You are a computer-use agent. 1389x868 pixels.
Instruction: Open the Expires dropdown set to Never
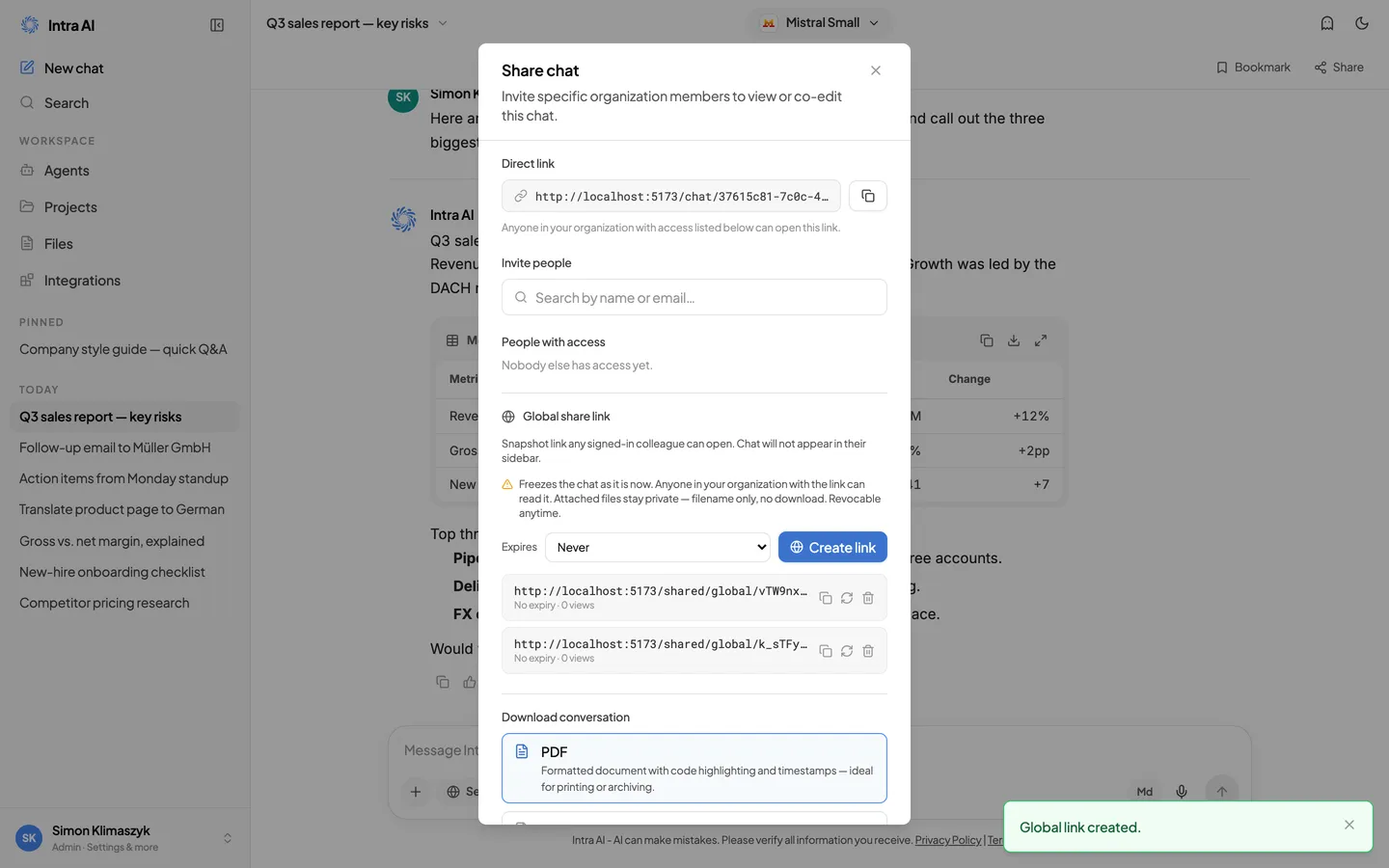click(658, 547)
